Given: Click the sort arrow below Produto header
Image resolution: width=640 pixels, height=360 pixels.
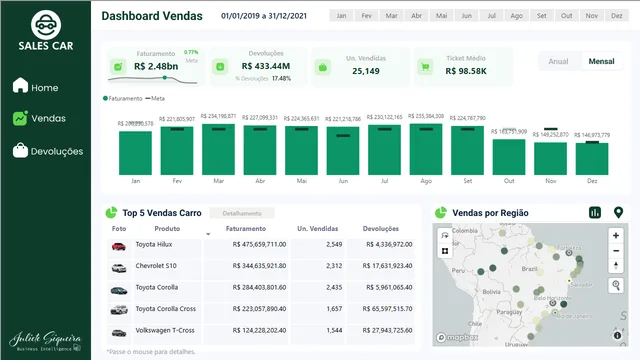Looking at the screenshot, I should 208,234.
